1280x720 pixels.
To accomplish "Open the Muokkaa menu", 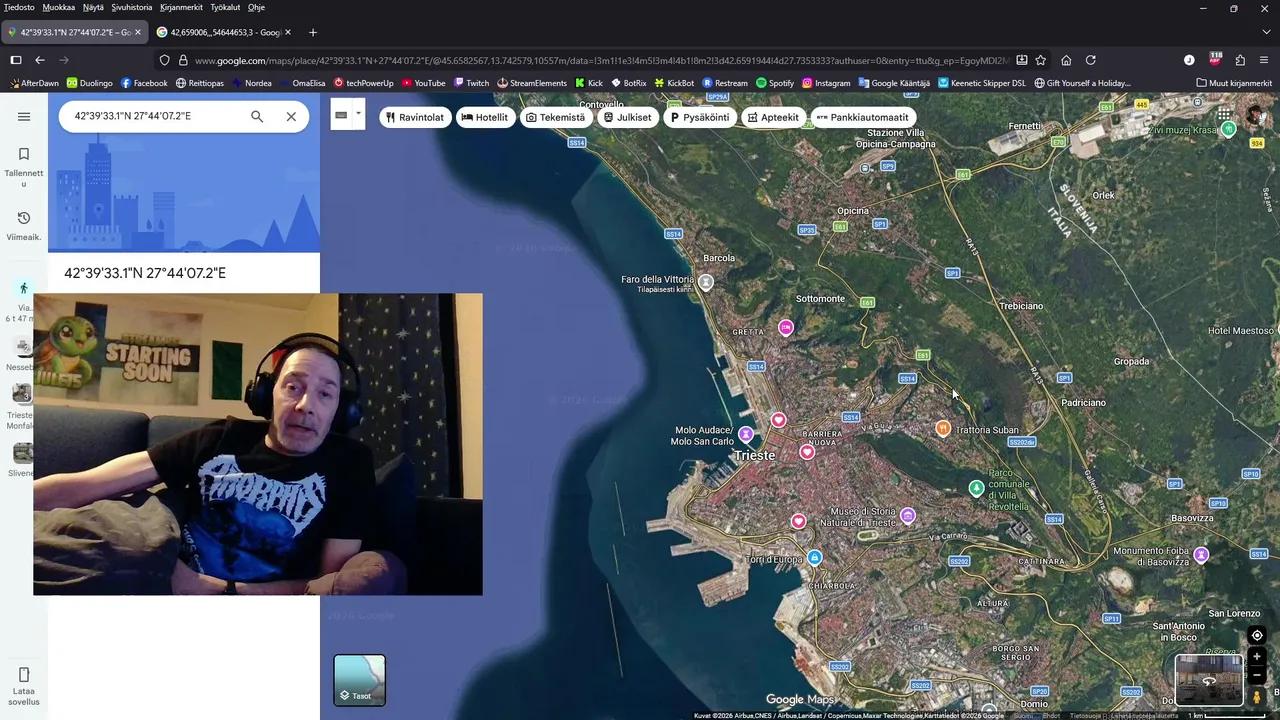I will click(x=59, y=7).
